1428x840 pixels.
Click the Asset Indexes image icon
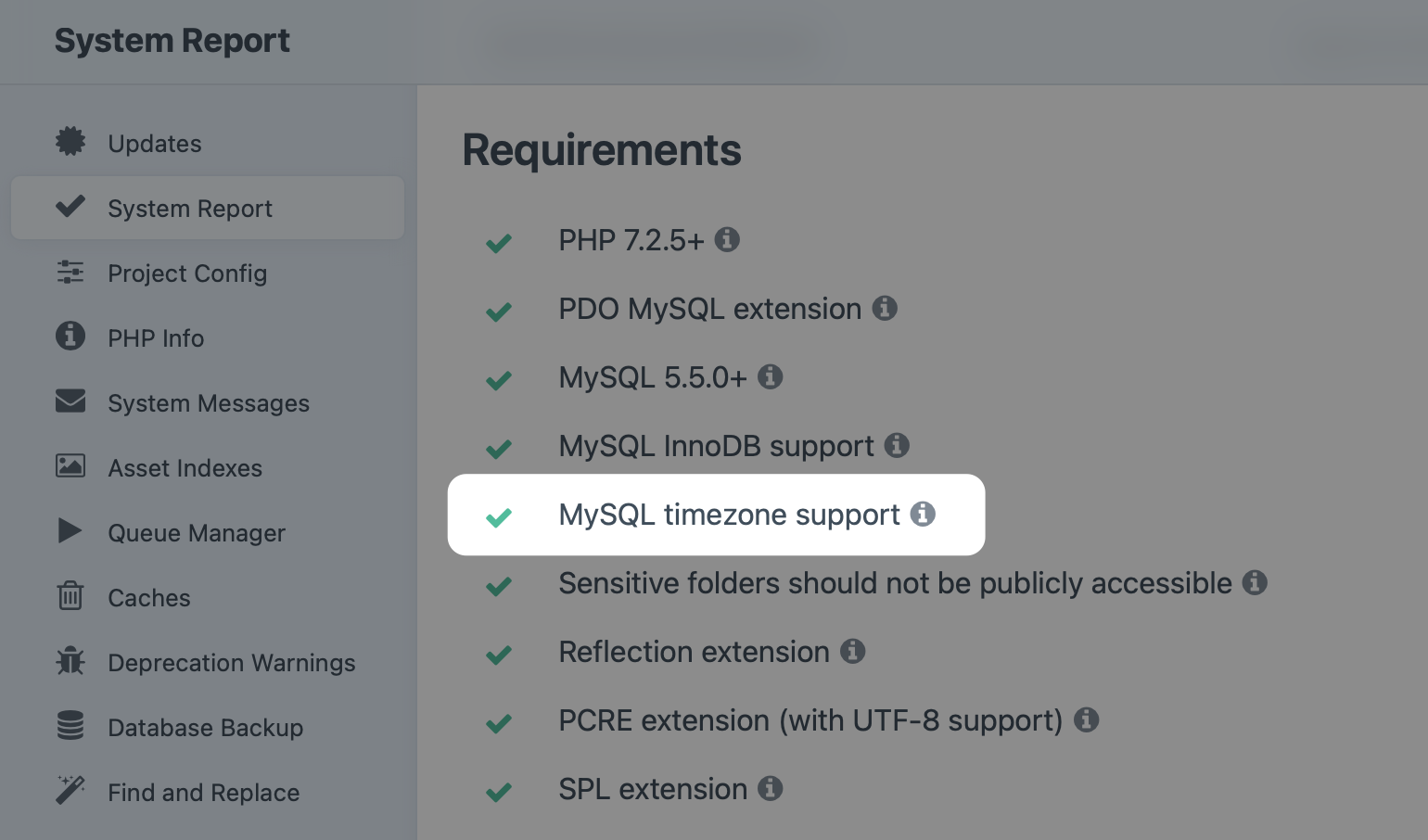[x=70, y=465]
